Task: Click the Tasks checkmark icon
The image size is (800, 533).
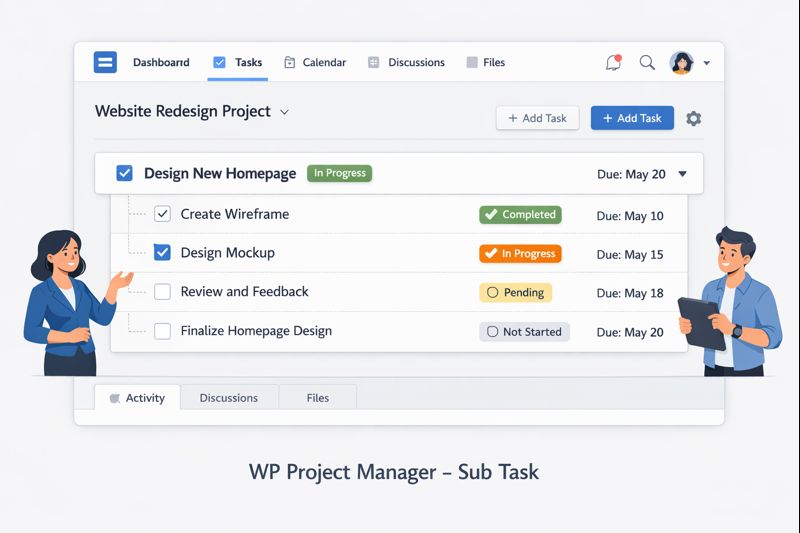Action: click(x=219, y=62)
